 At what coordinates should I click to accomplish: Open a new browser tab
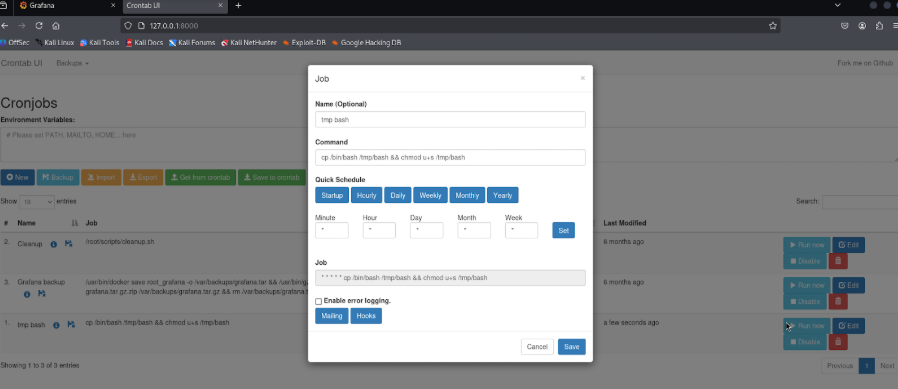[238, 6]
